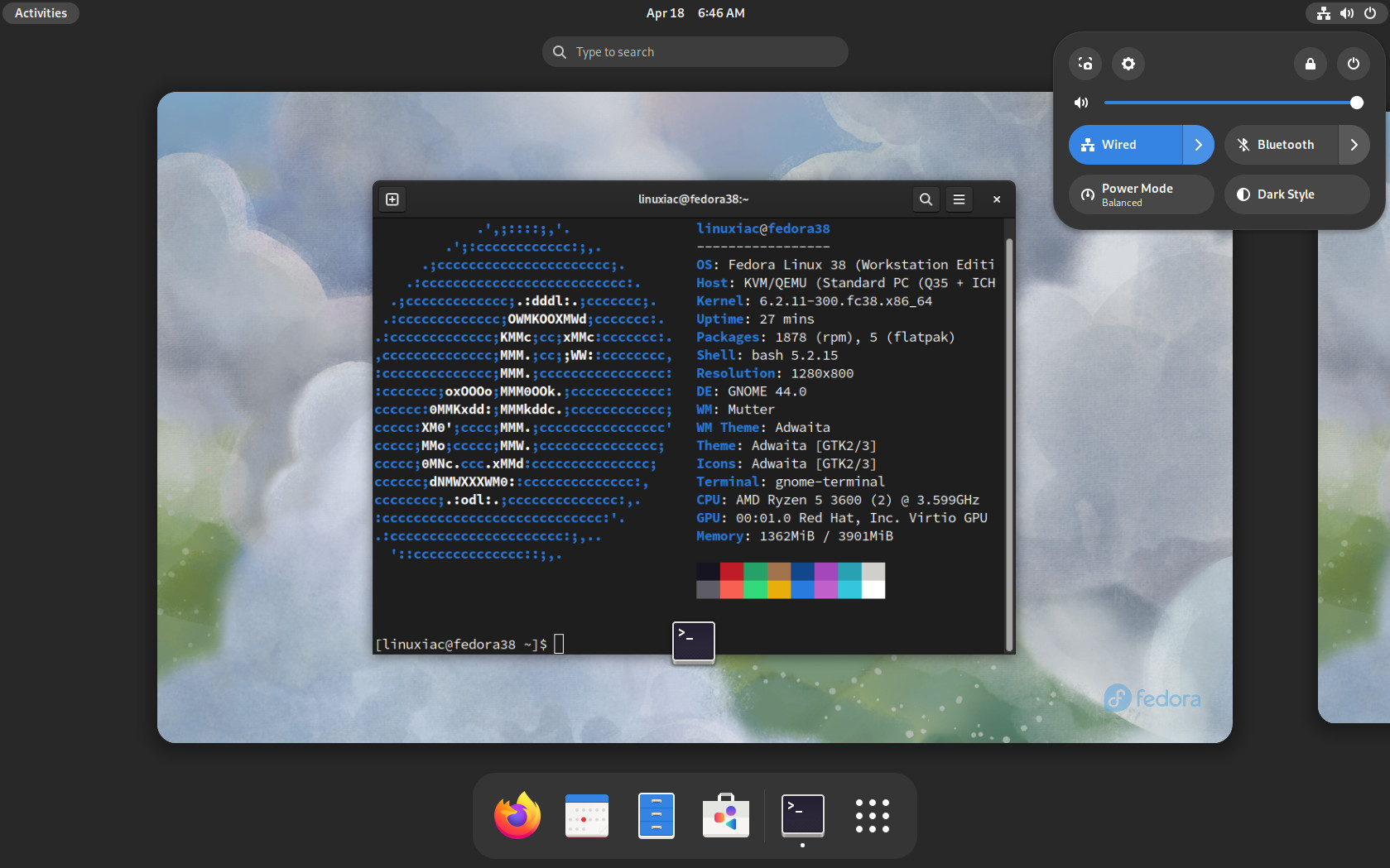Viewport: 1390px width, 868px height.
Task: Lock the screen using padlock icon
Action: 1311,64
